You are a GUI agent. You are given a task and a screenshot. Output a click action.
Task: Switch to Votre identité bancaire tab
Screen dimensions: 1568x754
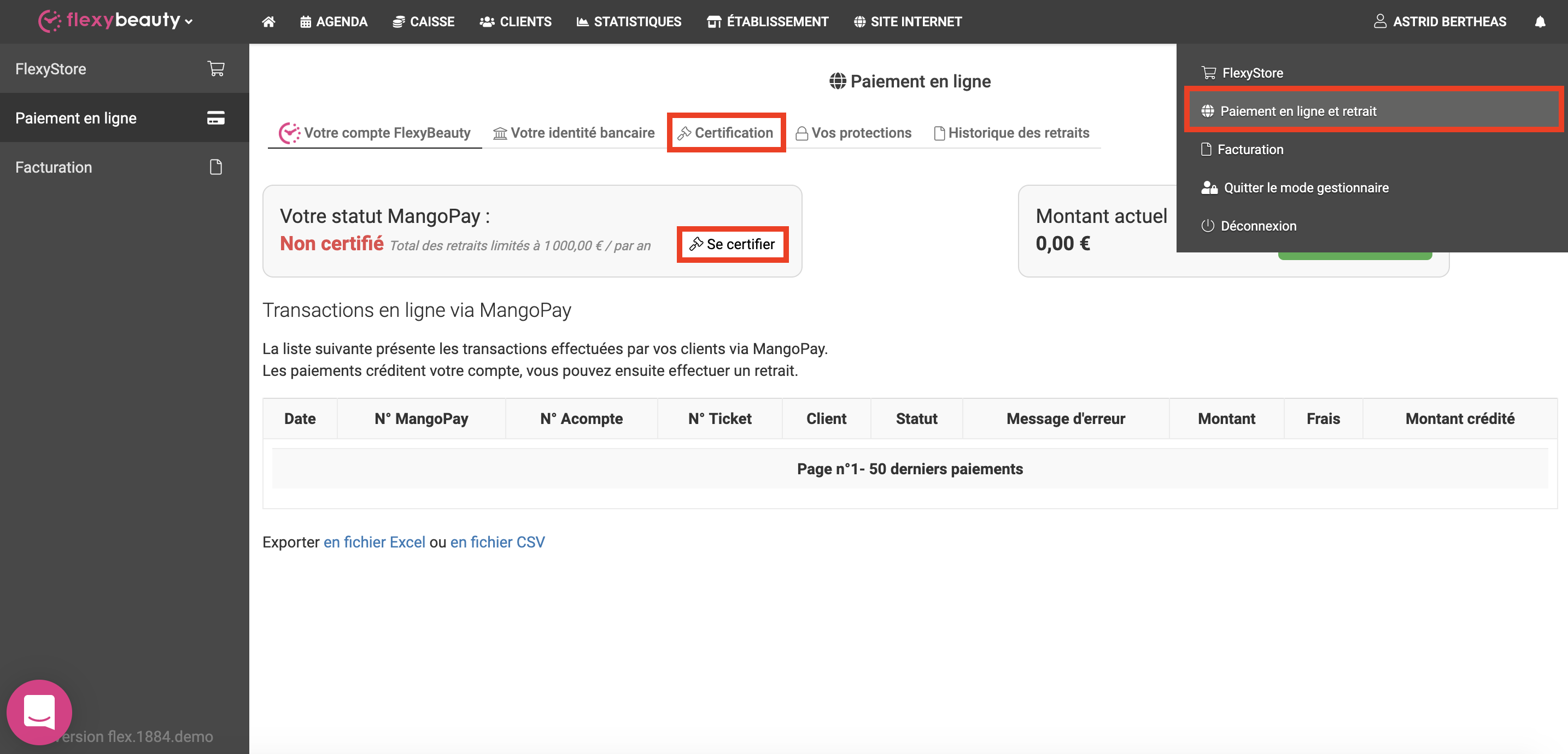(x=574, y=133)
